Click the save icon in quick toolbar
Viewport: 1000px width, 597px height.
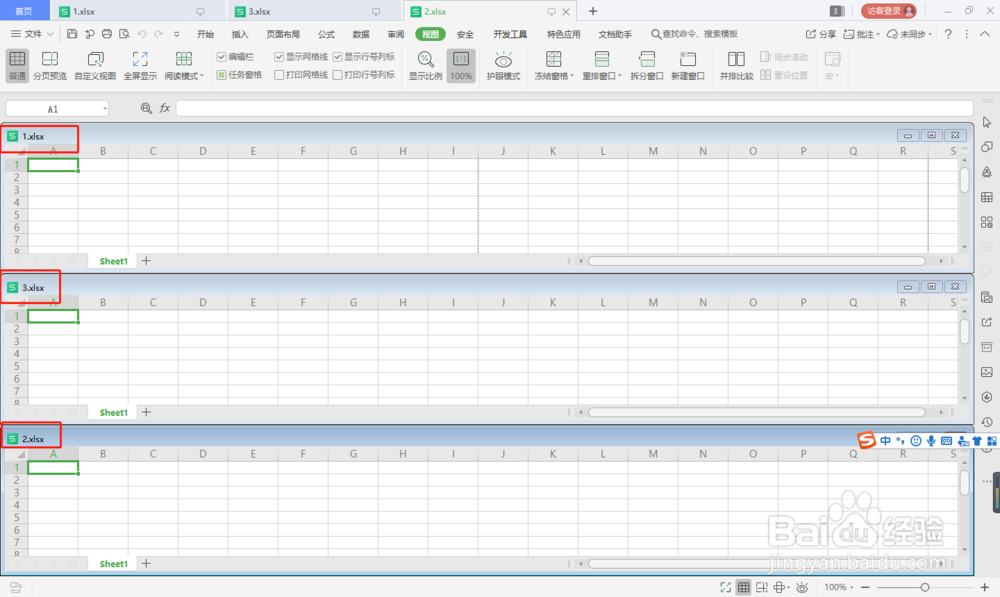click(x=72, y=34)
